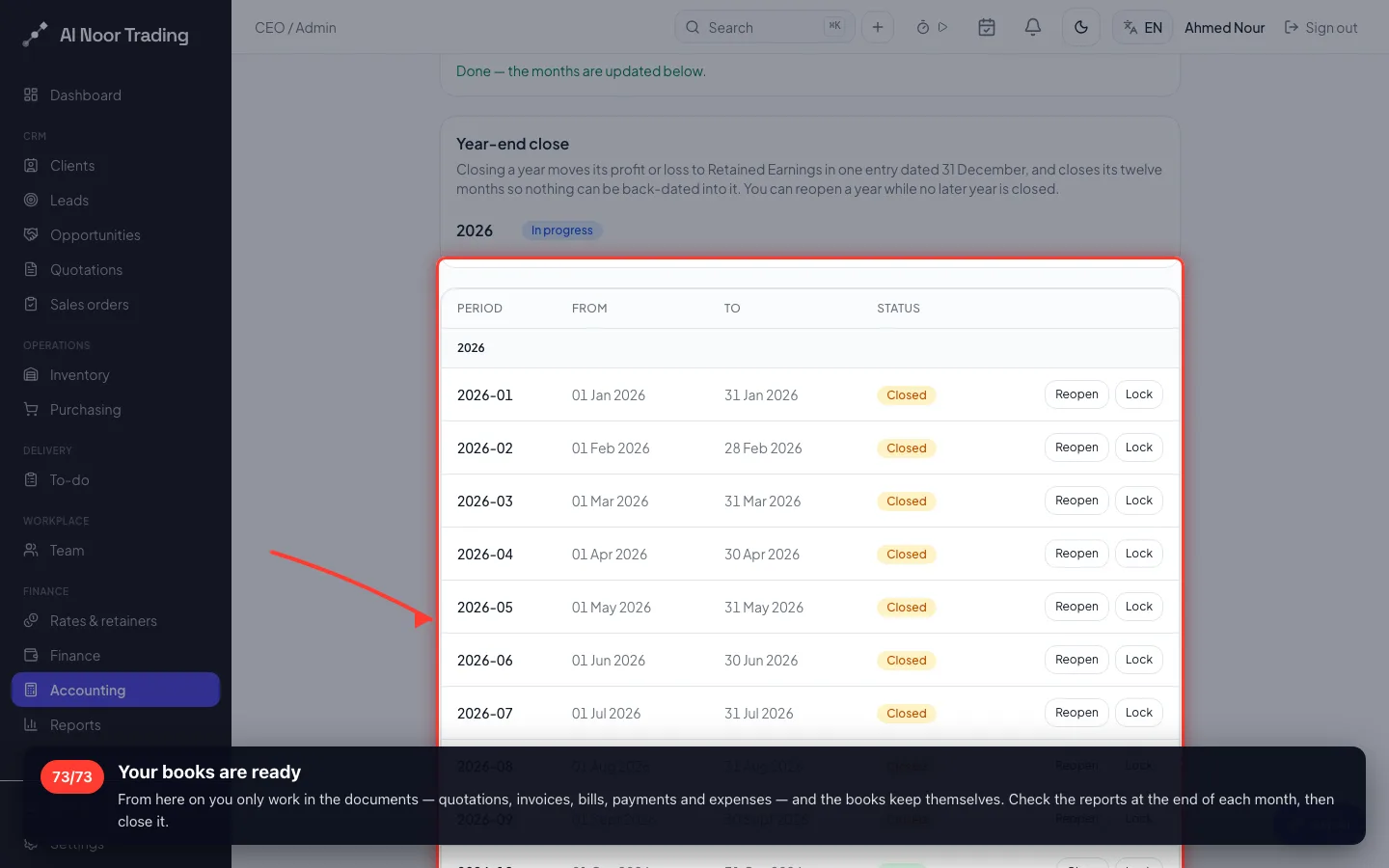Click the plus quick-add icon in the top bar

pos(878,27)
